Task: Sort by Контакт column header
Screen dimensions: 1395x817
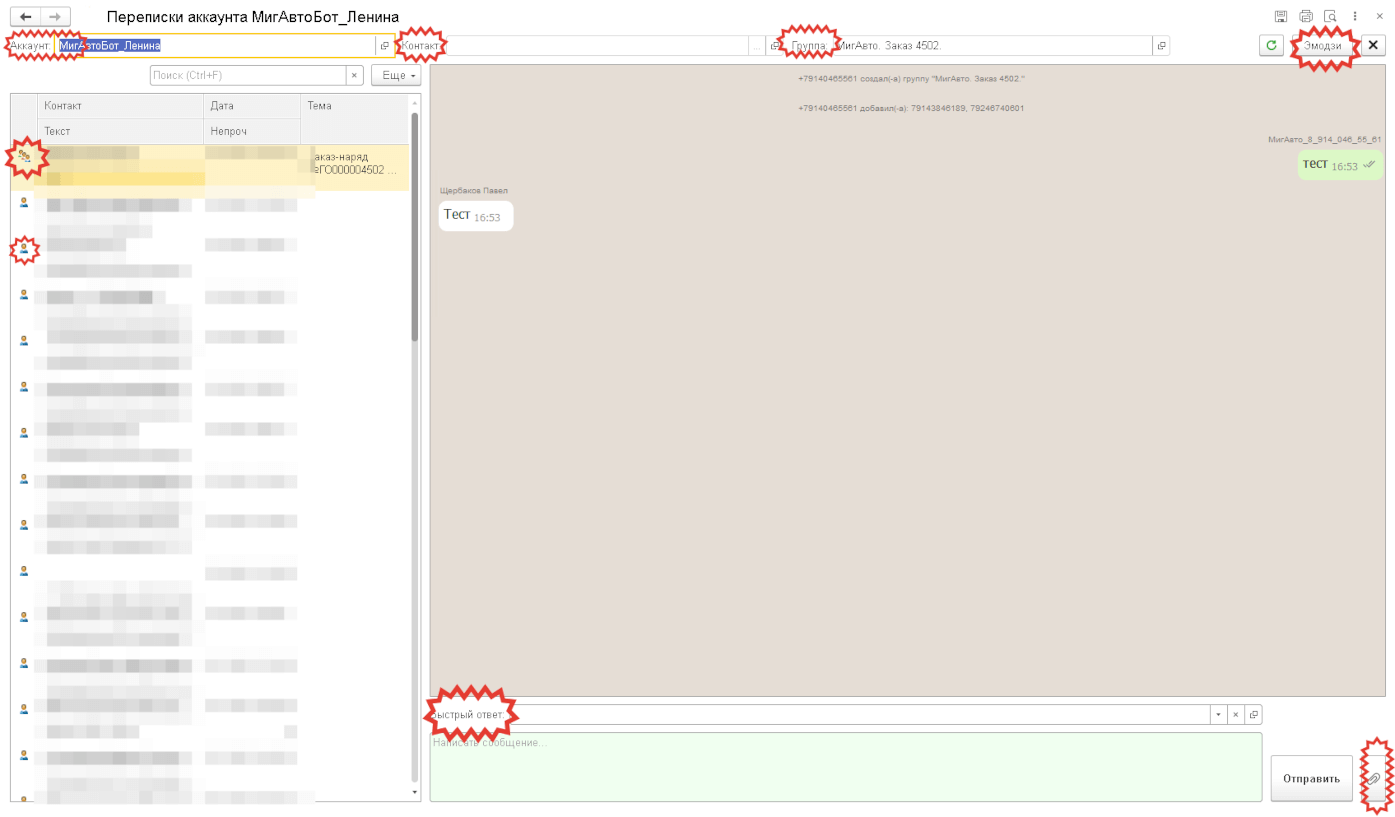Action: tap(120, 106)
